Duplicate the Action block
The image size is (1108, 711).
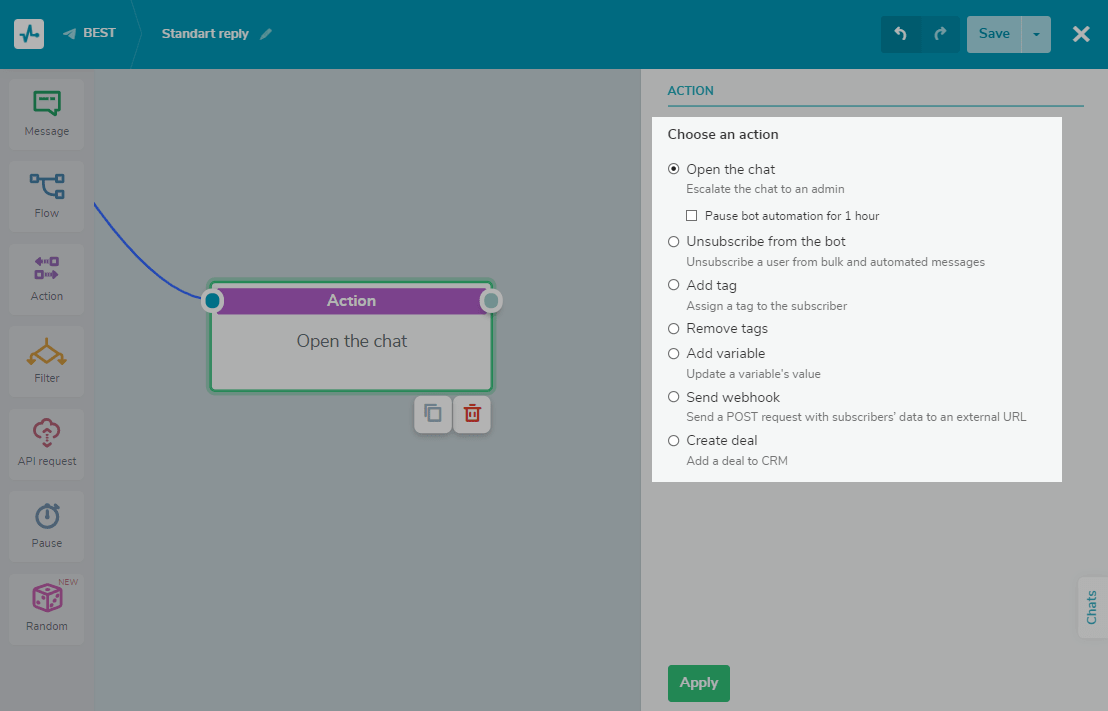pyautogui.click(x=432, y=413)
